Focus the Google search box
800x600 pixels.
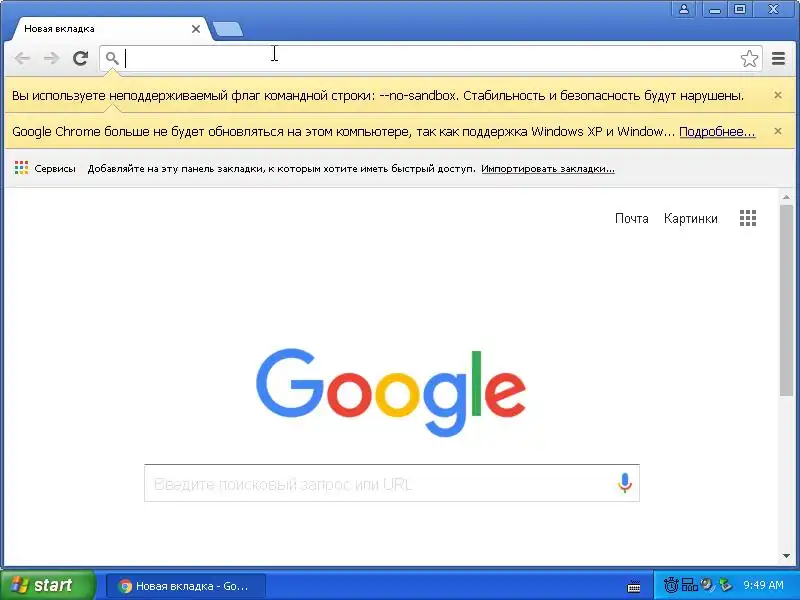point(392,483)
